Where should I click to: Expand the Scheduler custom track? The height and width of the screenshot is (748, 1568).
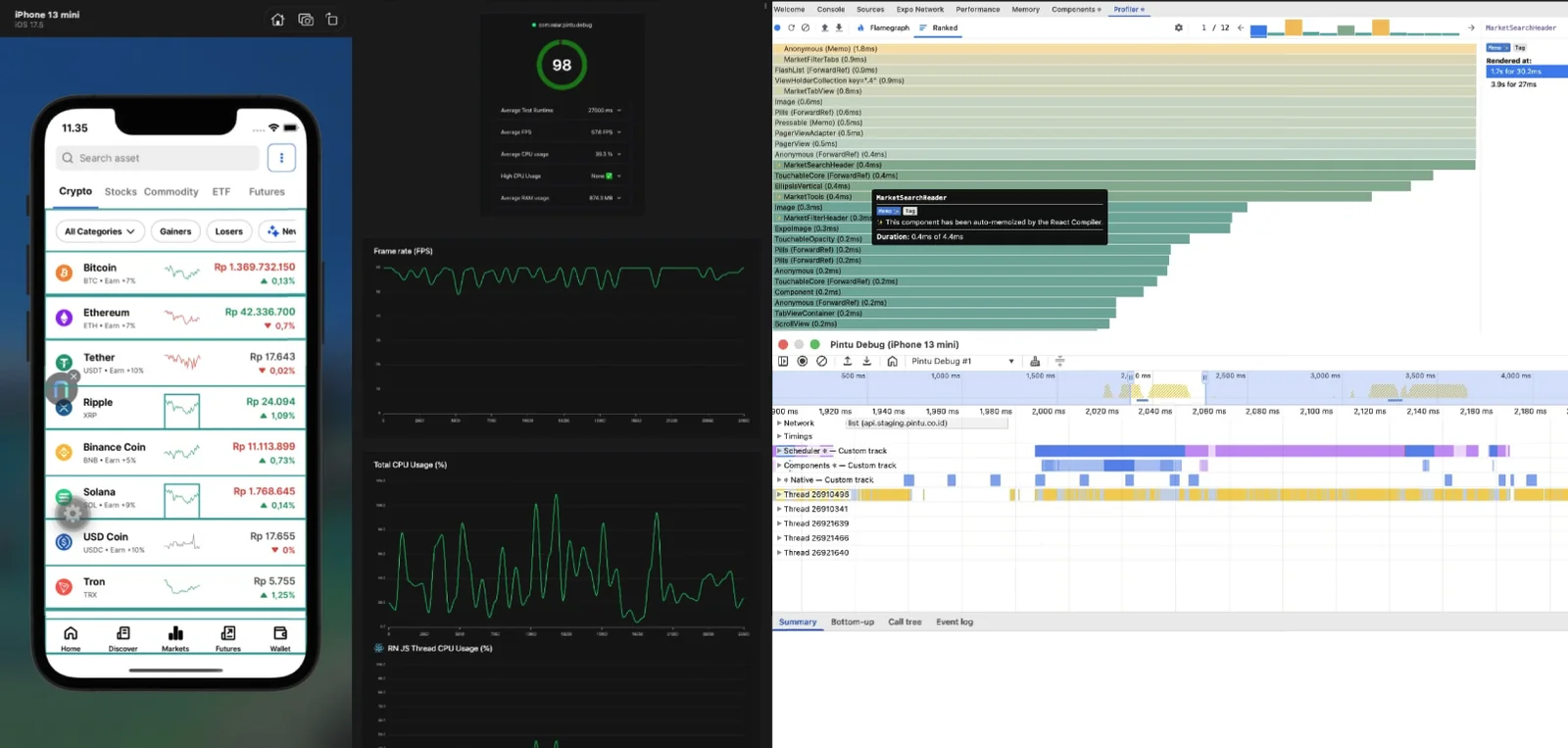coord(779,451)
